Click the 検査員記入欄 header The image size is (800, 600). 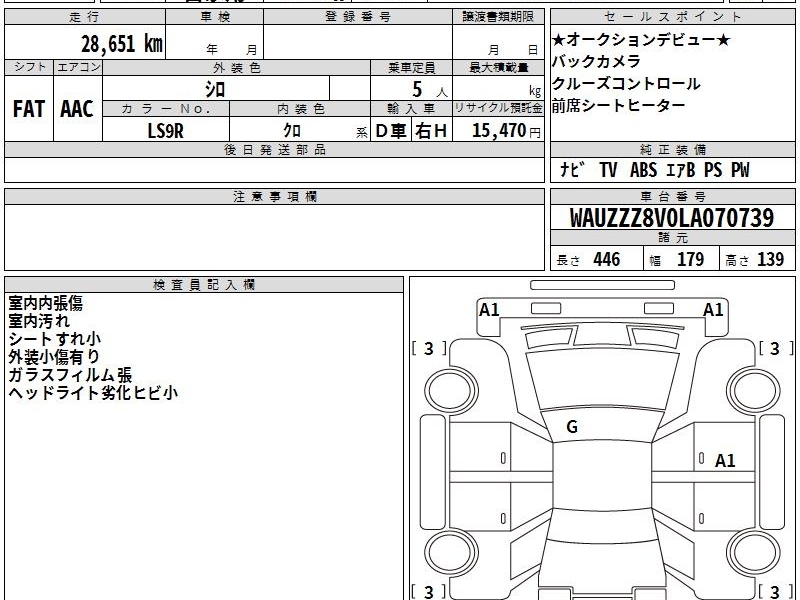click(x=204, y=285)
